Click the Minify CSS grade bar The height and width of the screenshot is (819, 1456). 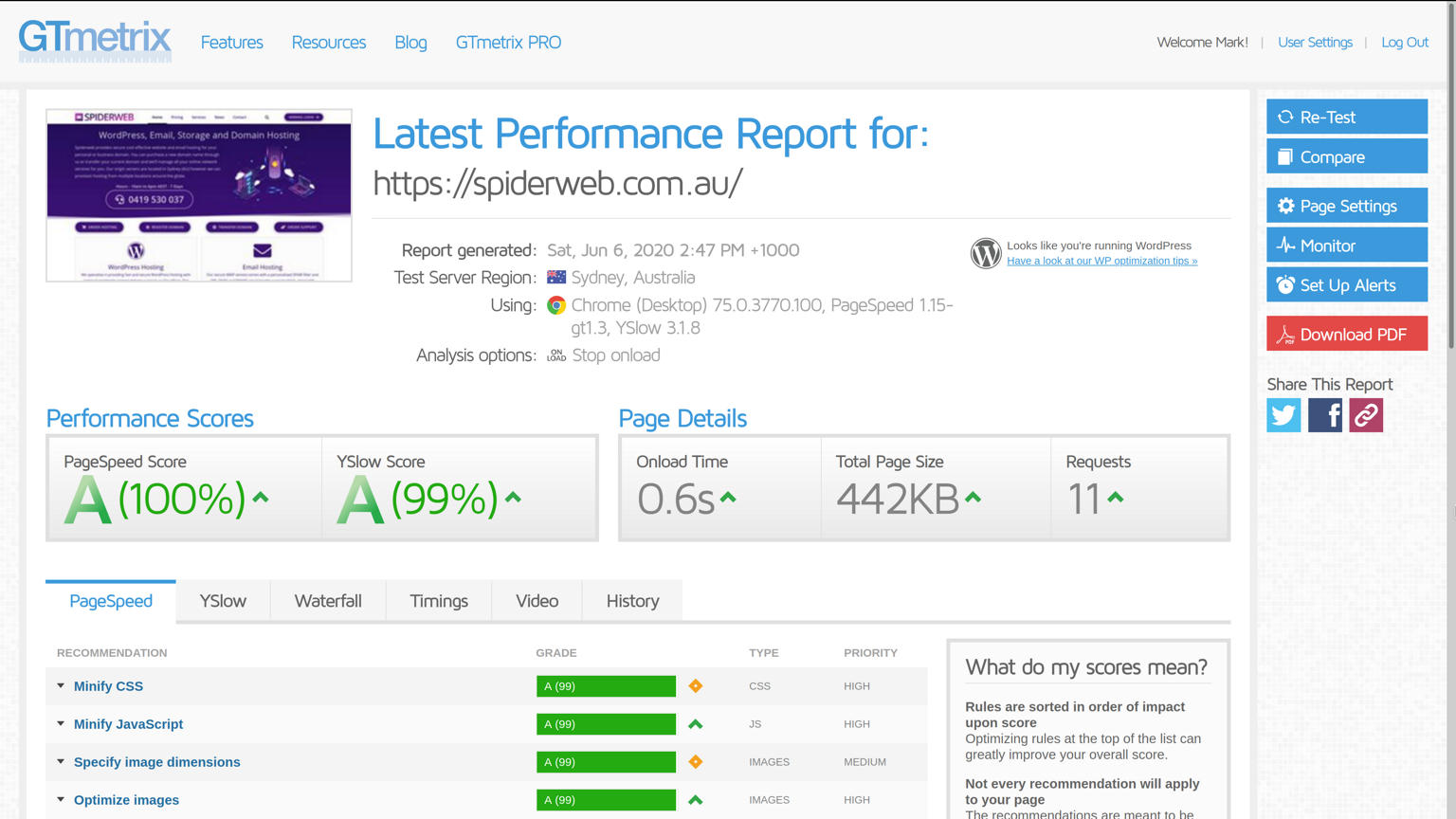[606, 686]
